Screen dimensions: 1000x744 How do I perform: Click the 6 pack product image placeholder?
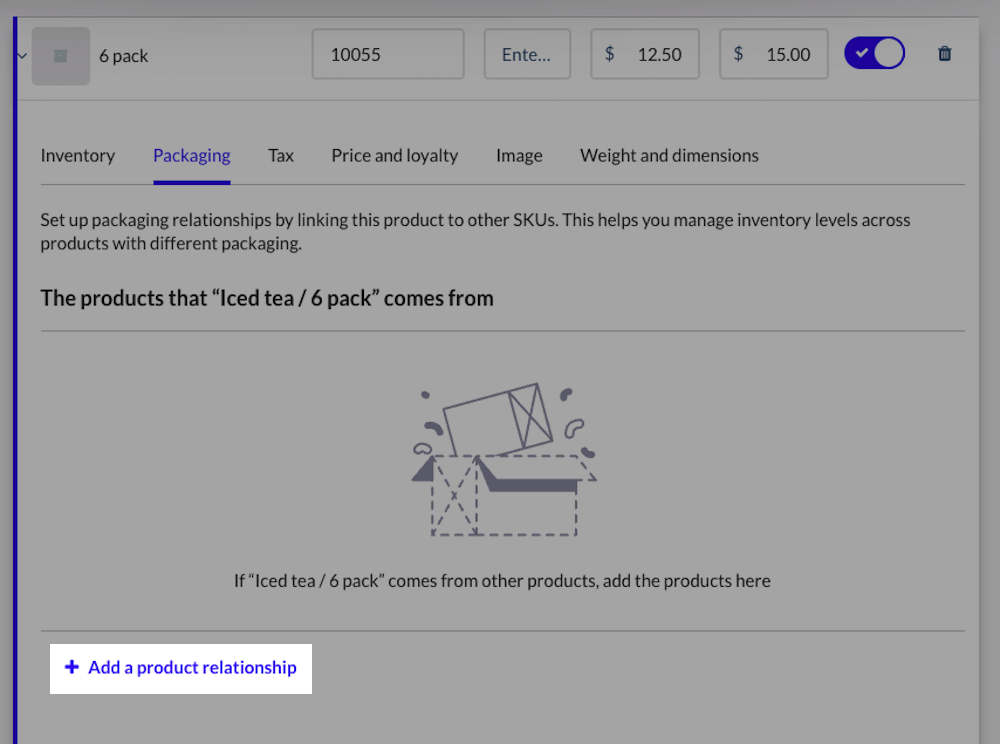point(60,55)
